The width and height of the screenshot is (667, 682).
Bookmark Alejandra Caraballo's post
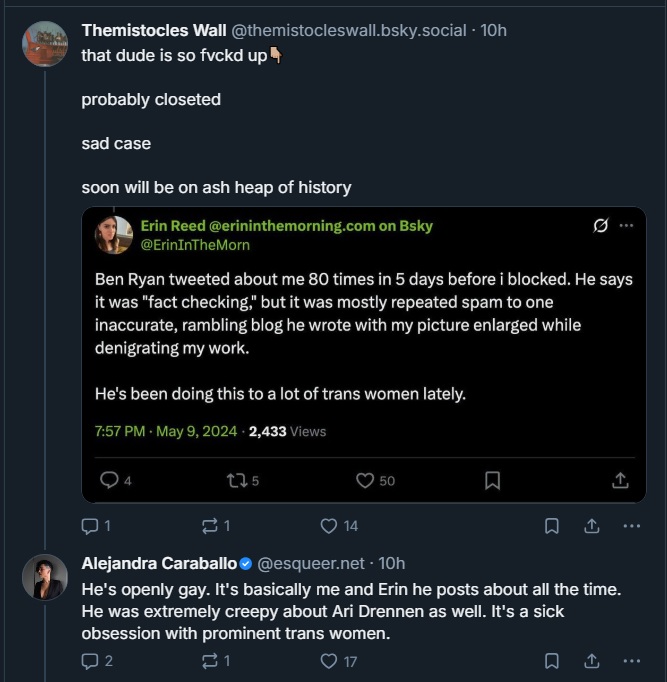tap(551, 660)
